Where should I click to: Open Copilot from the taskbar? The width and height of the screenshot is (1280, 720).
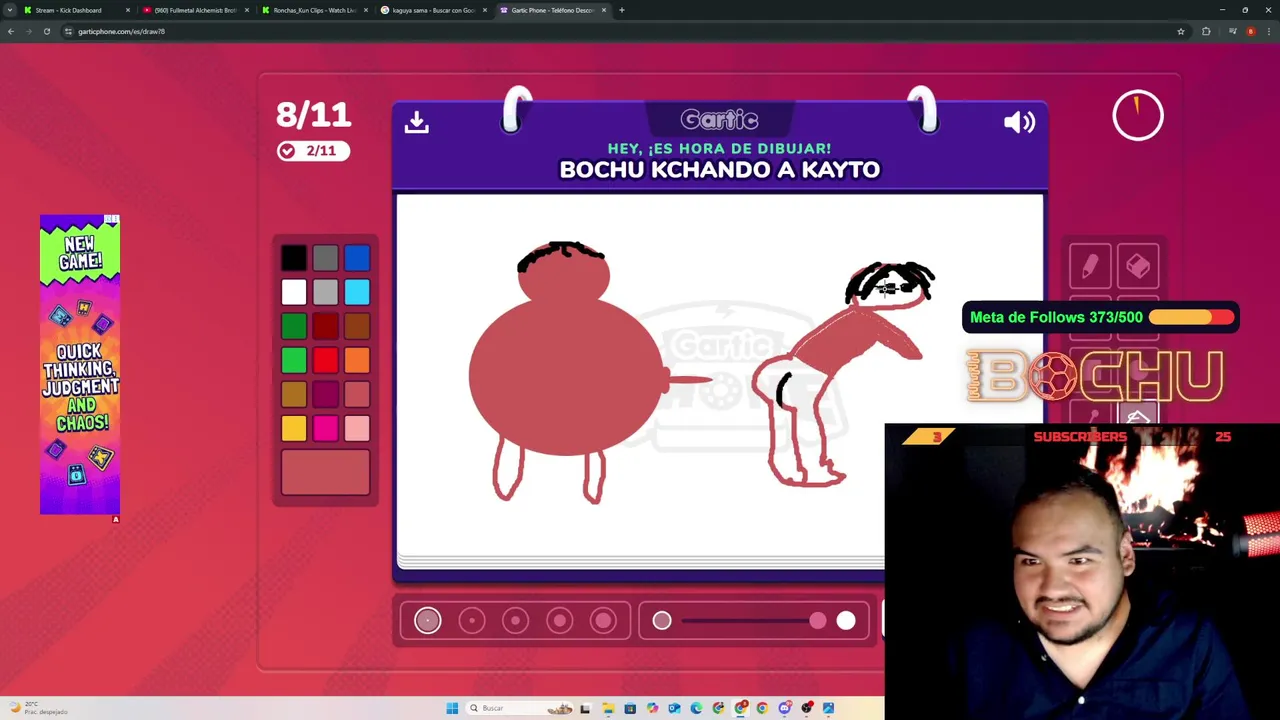pyautogui.click(x=652, y=708)
